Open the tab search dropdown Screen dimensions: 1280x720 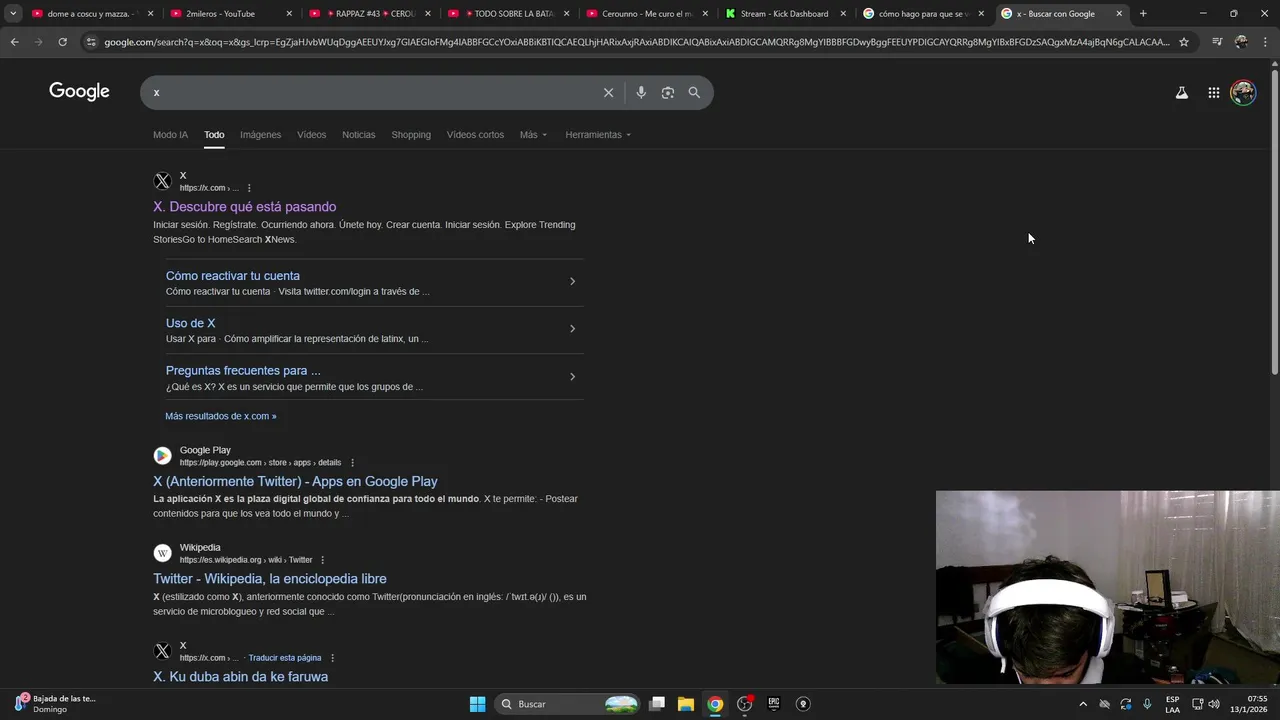13,14
